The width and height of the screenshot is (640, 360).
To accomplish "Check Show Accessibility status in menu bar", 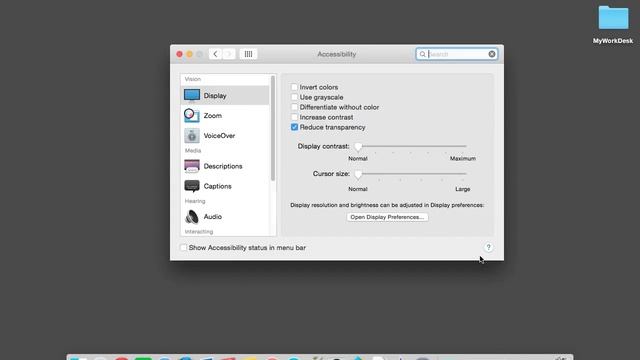I will click(183, 247).
